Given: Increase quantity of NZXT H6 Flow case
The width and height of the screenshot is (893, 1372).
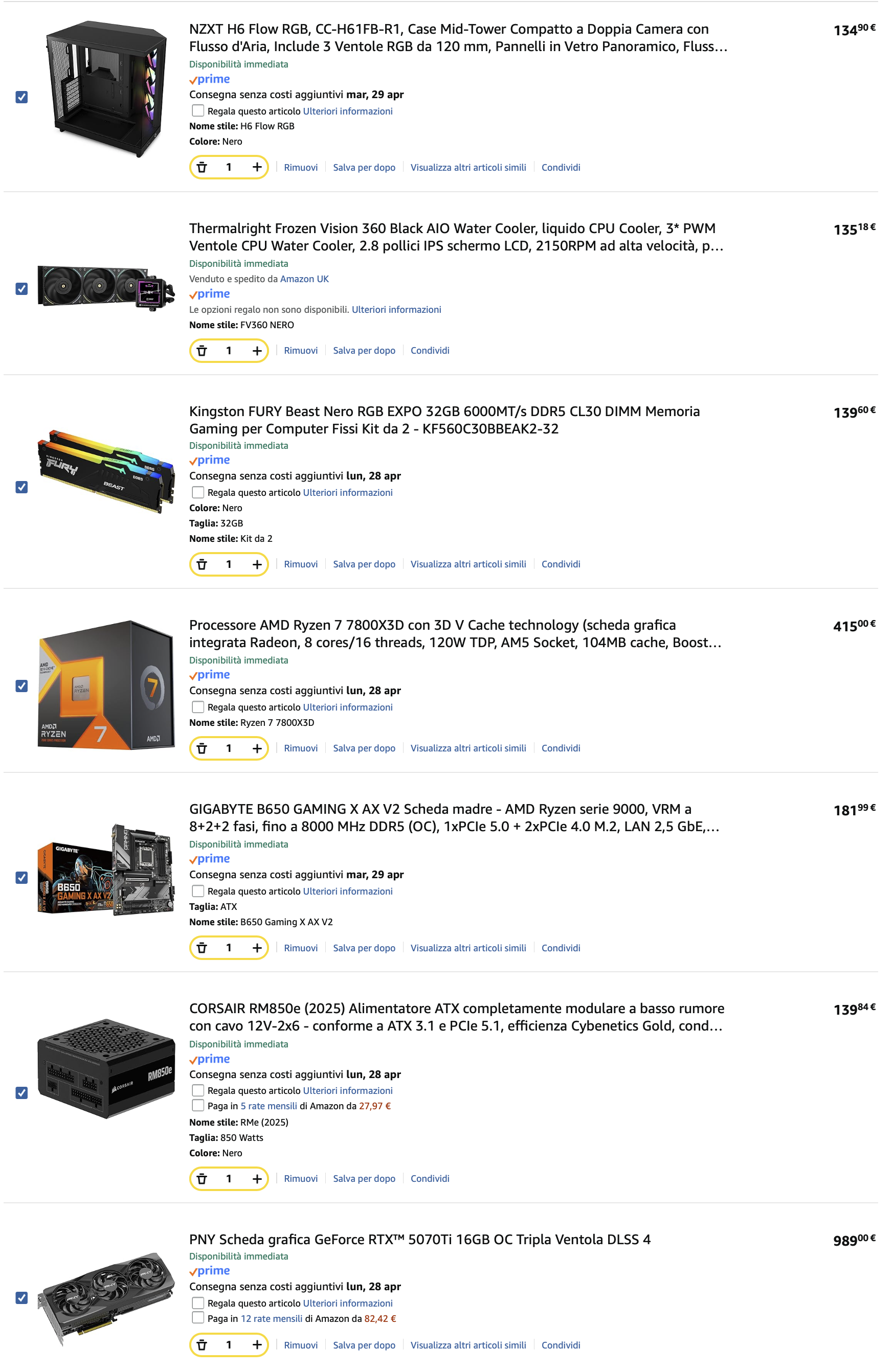Looking at the screenshot, I should 257,167.
